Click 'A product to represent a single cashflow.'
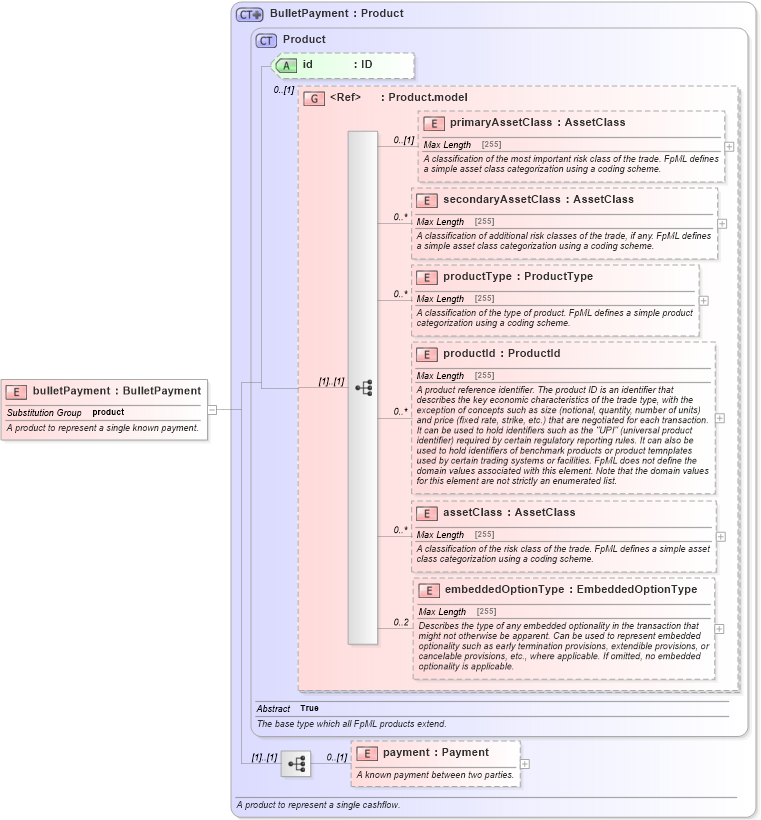 (318, 805)
